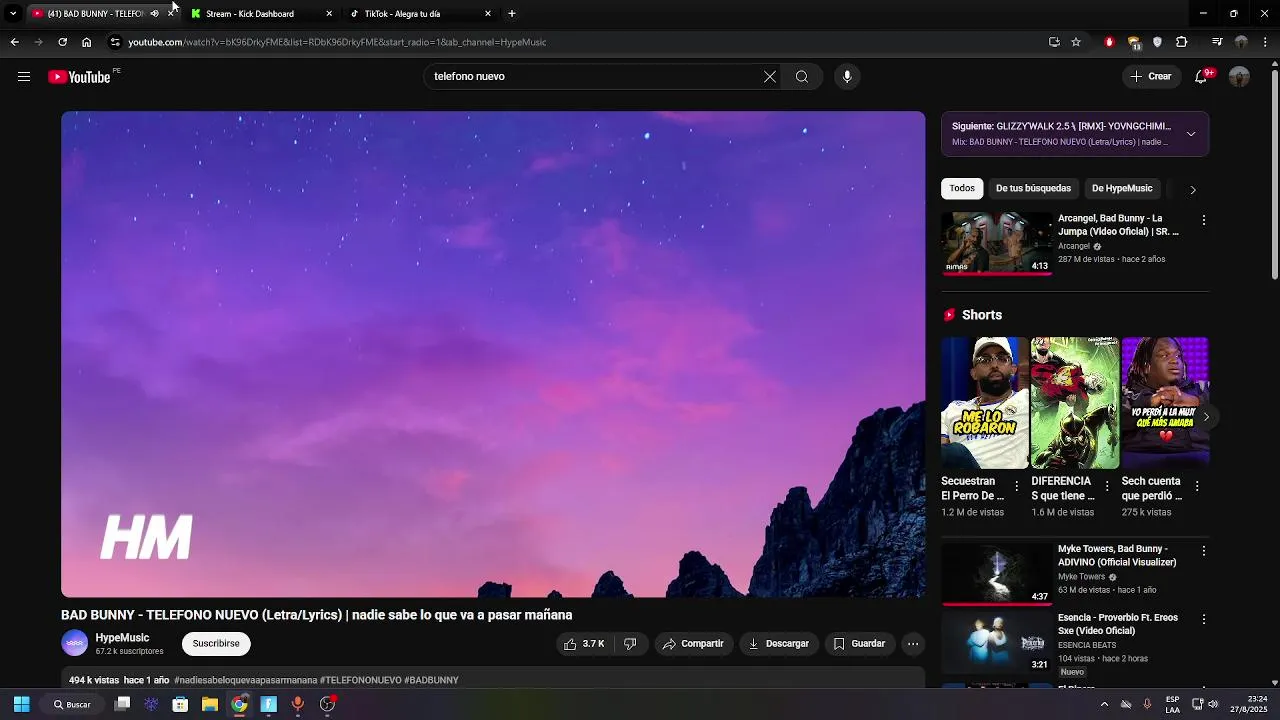Open the YouTube notifications bell
1280x720 pixels.
coord(1202,77)
